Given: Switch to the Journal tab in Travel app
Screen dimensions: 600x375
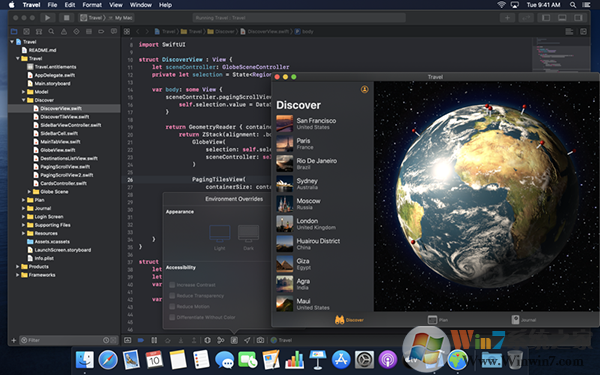Looking at the screenshot, I should point(524,320).
